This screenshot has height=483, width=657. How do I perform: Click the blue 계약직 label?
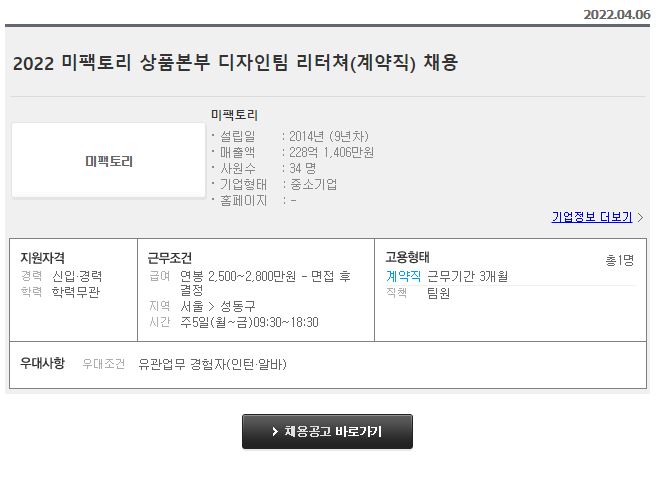[403, 276]
